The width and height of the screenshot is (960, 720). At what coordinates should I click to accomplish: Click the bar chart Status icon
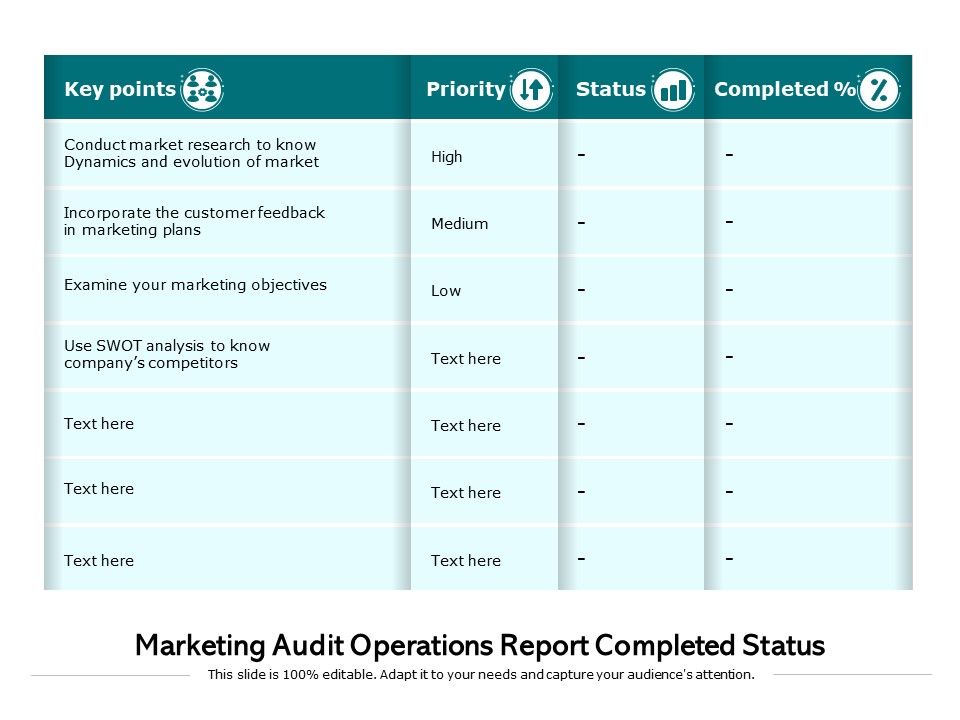673,89
